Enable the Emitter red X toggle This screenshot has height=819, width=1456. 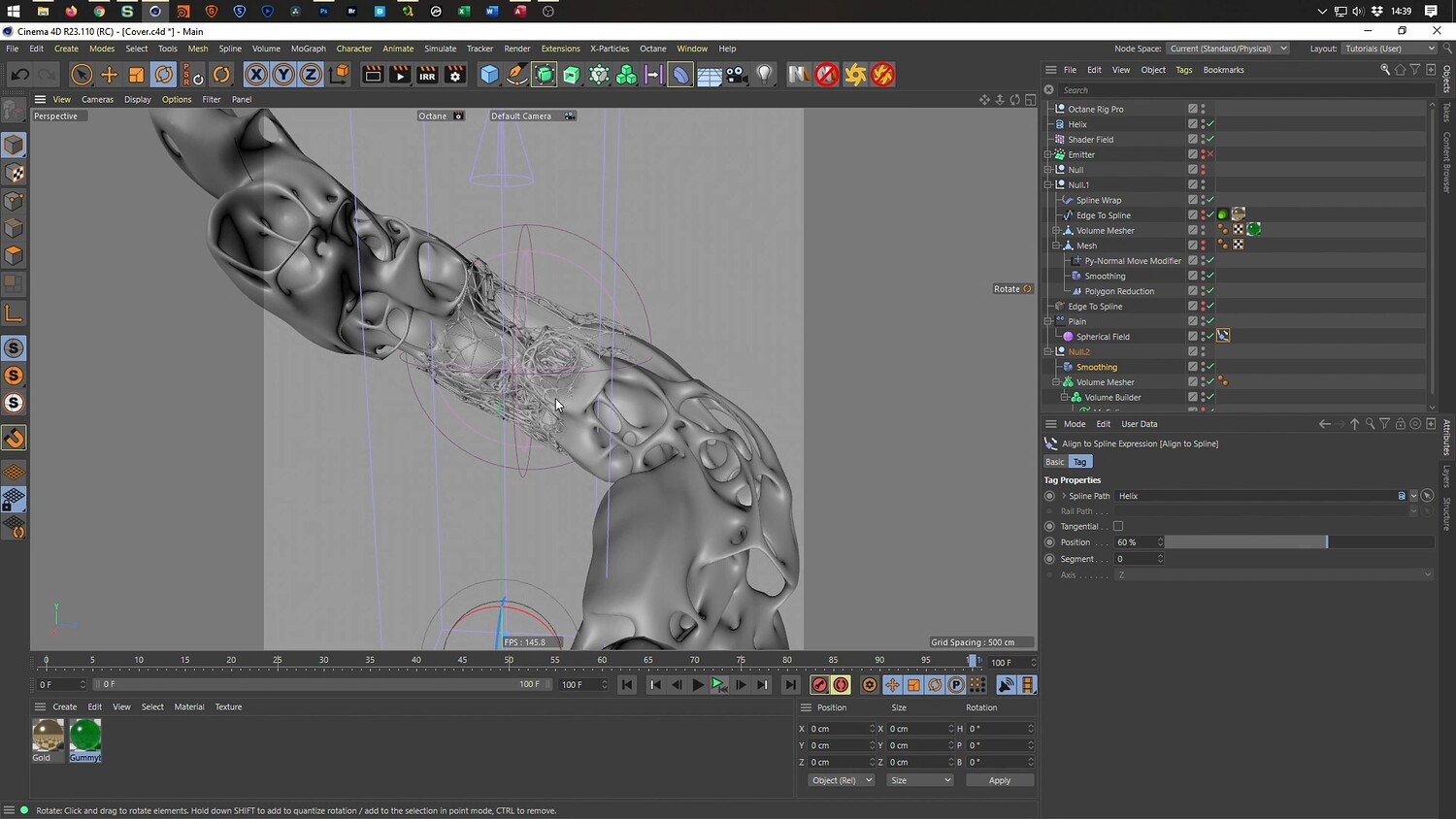click(x=1210, y=154)
